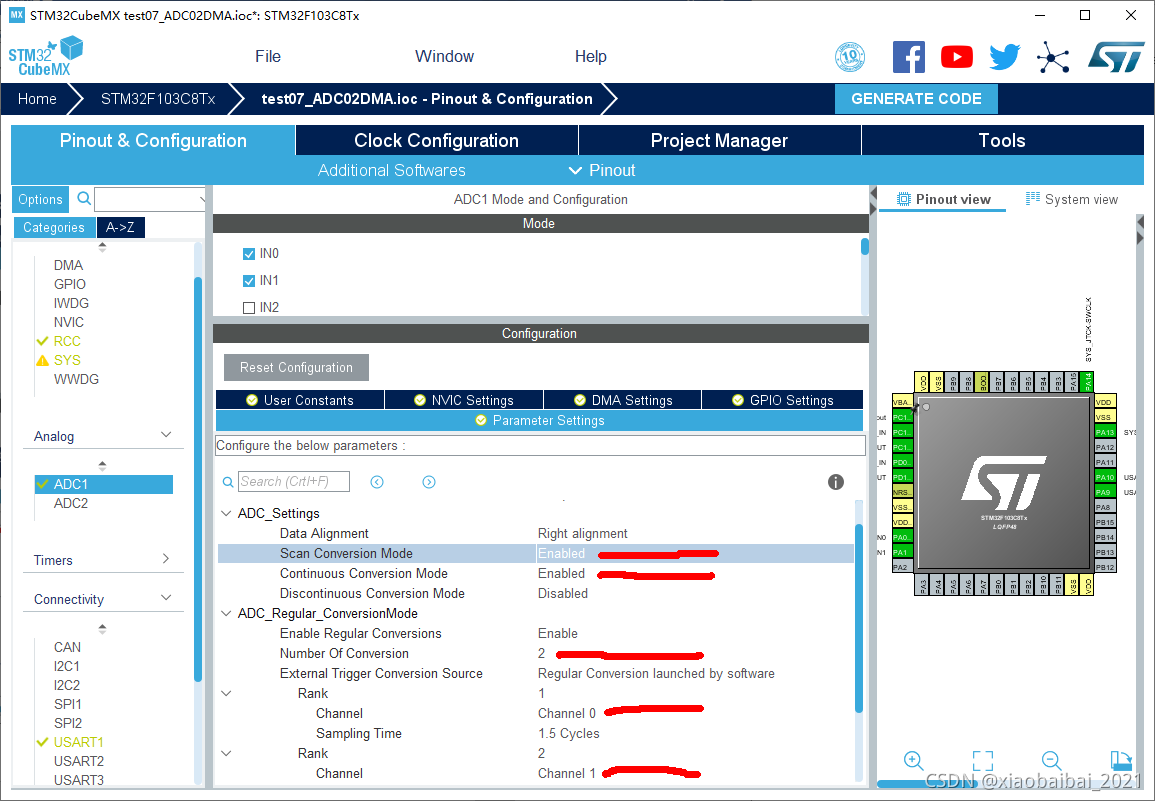Click the ST community network icon
The width and height of the screenshot is (1155, 801).
[1053, 57]
